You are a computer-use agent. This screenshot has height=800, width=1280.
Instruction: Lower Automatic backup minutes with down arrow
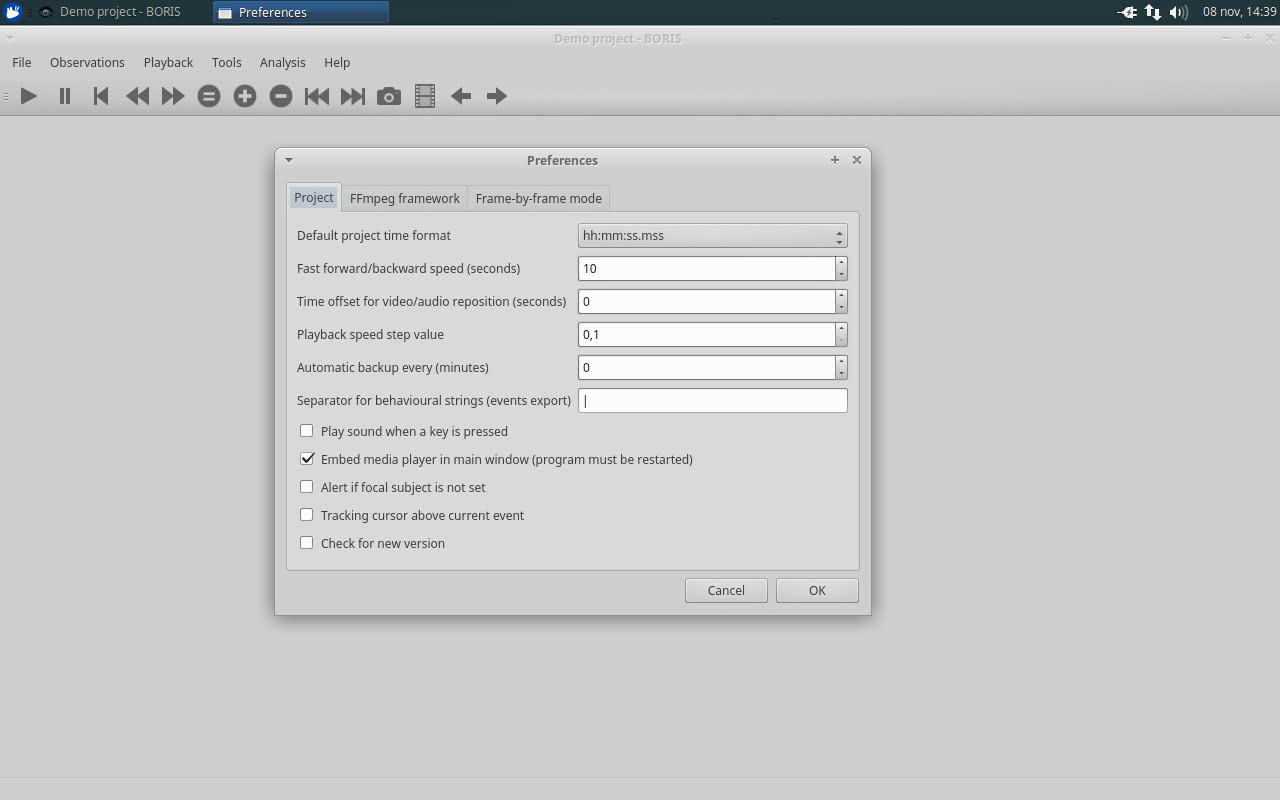coord(842,373)
